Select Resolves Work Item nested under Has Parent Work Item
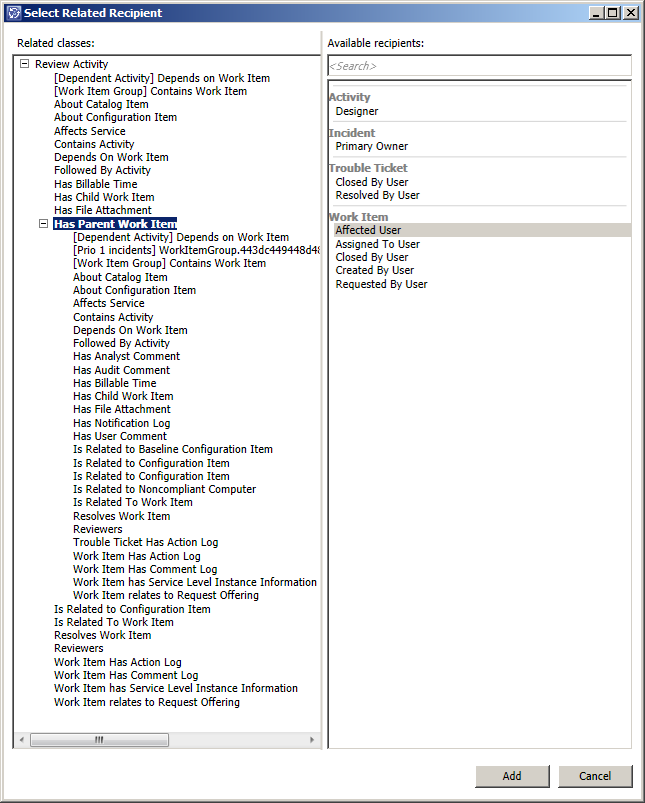This screenshot has height=803, width=645. pos(121,516)
